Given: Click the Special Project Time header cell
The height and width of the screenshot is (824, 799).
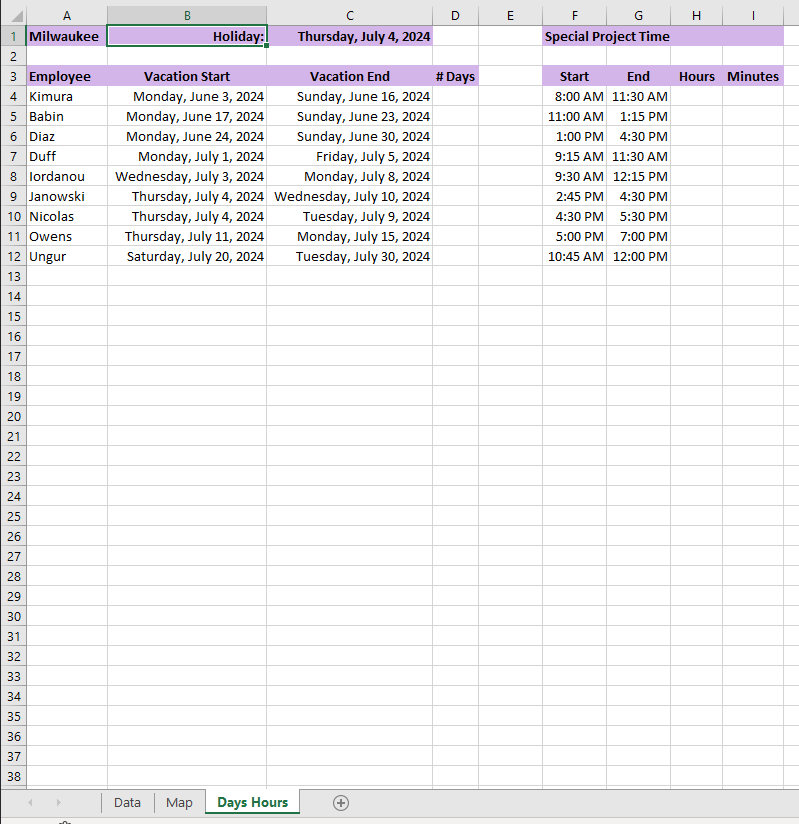Looking at the screenshot, I should coord(600,36).
